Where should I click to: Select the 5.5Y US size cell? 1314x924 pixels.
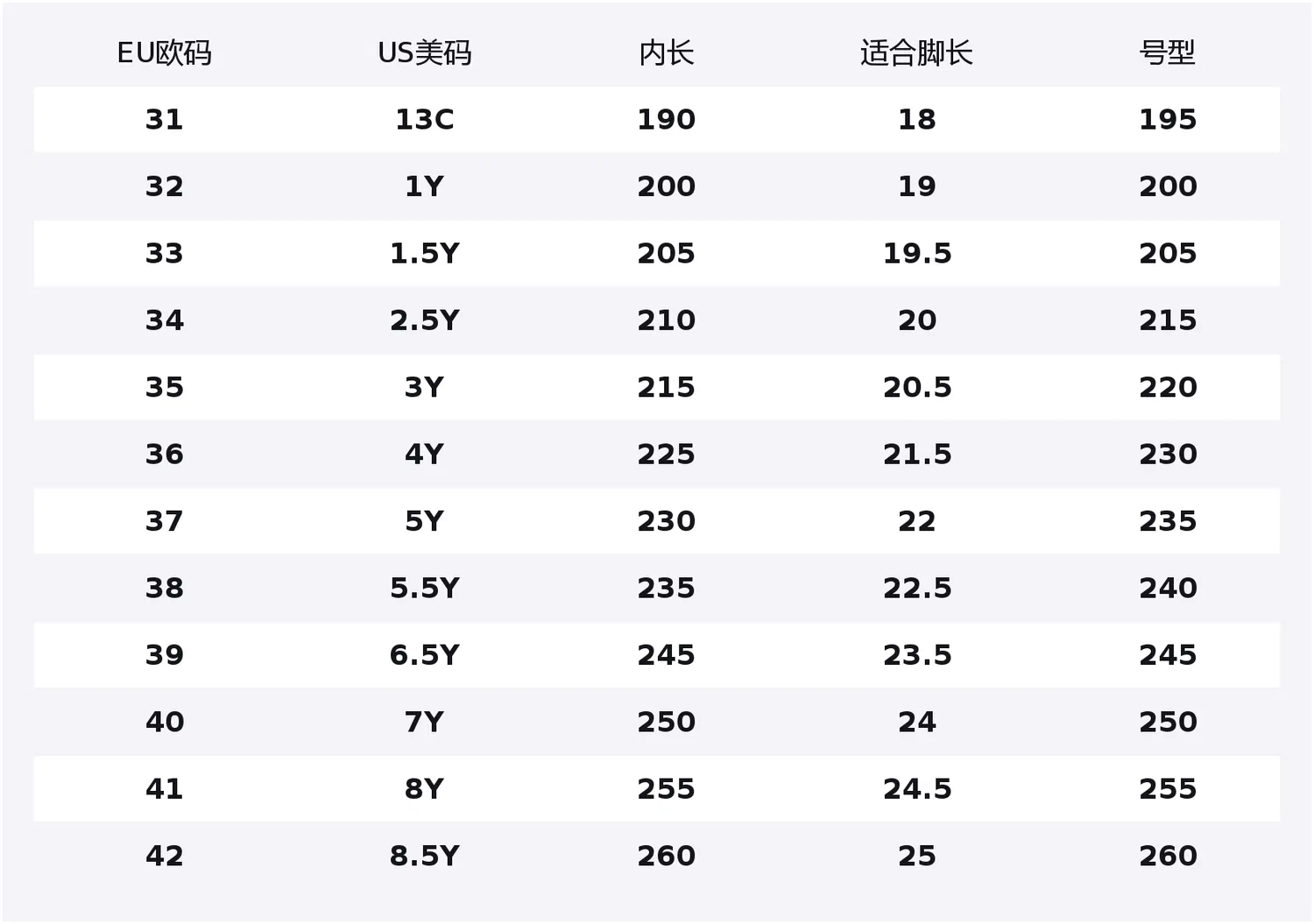point(425,589)
